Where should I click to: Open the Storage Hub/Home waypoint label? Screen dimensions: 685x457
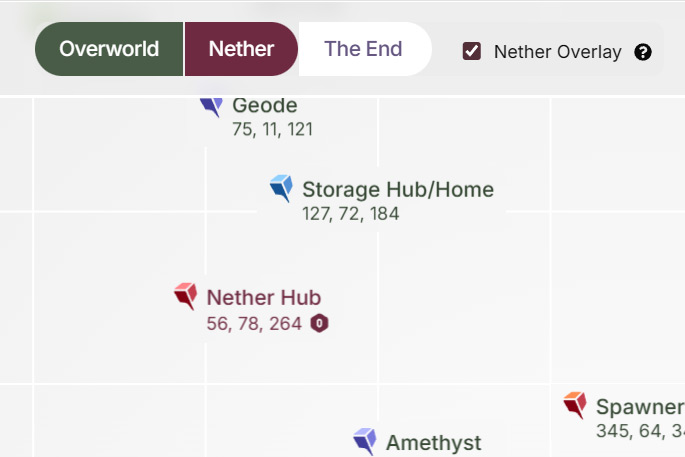[397, 189]
